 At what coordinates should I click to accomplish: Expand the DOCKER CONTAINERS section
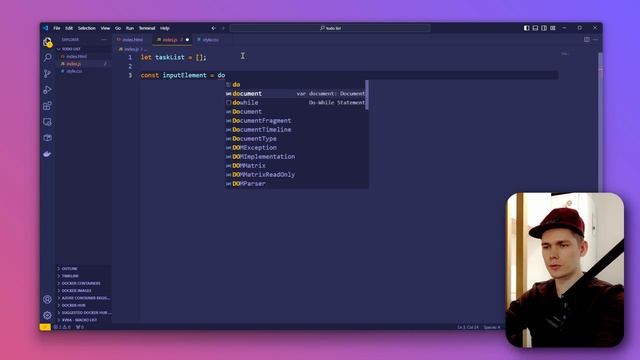pyautogui.click(x=83, y=283)
